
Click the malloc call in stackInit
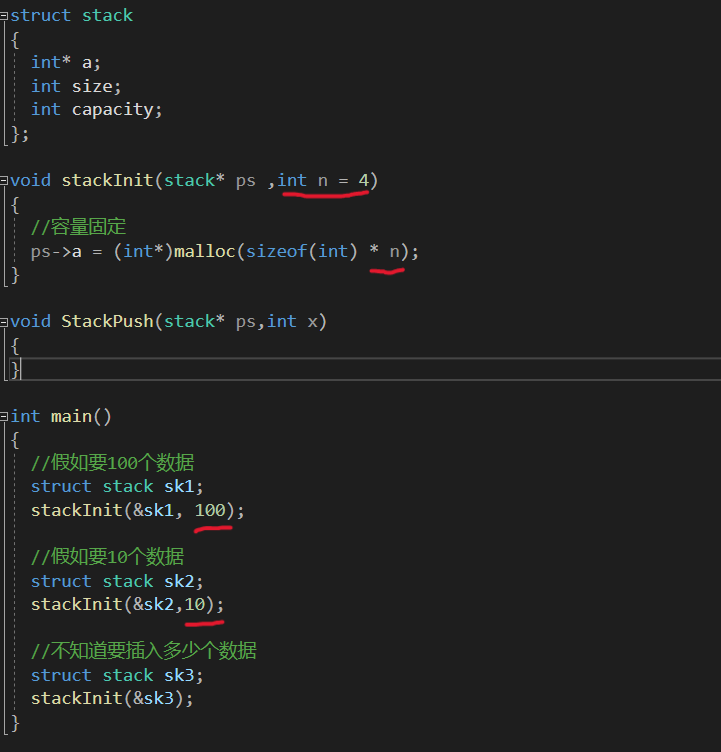(x=296, y=252)
